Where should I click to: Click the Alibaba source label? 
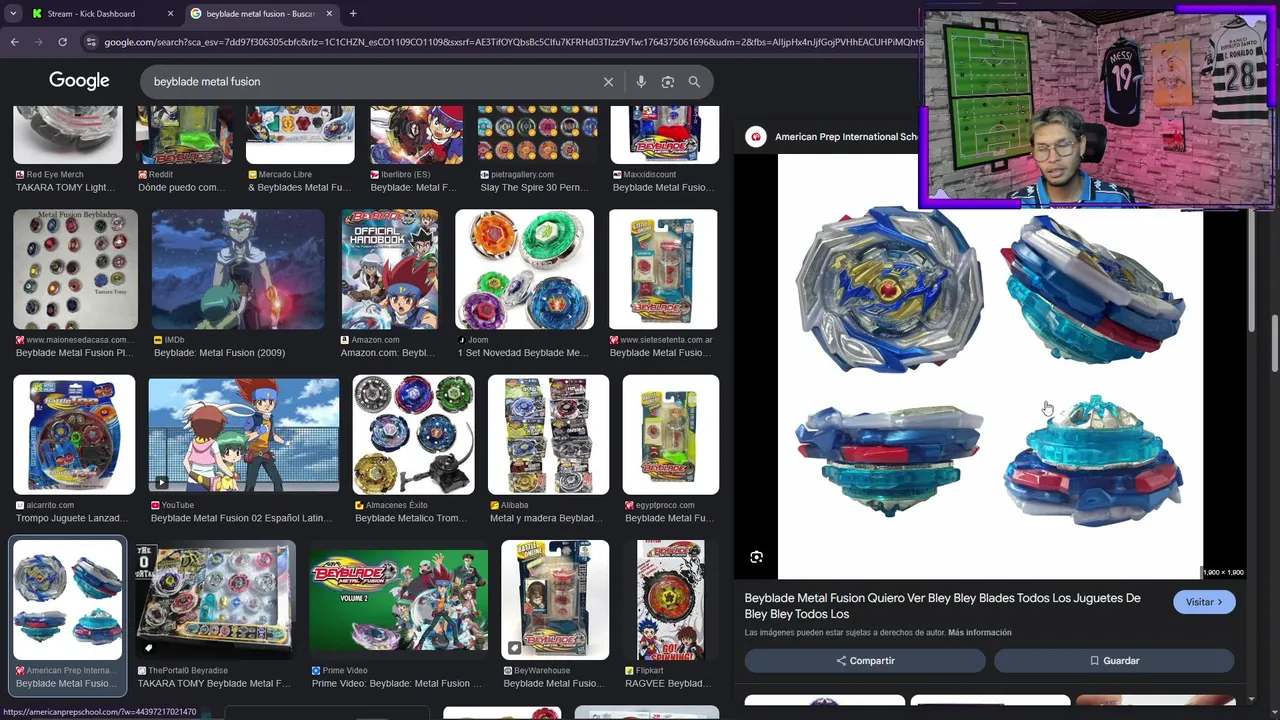[x=516, y=506]
